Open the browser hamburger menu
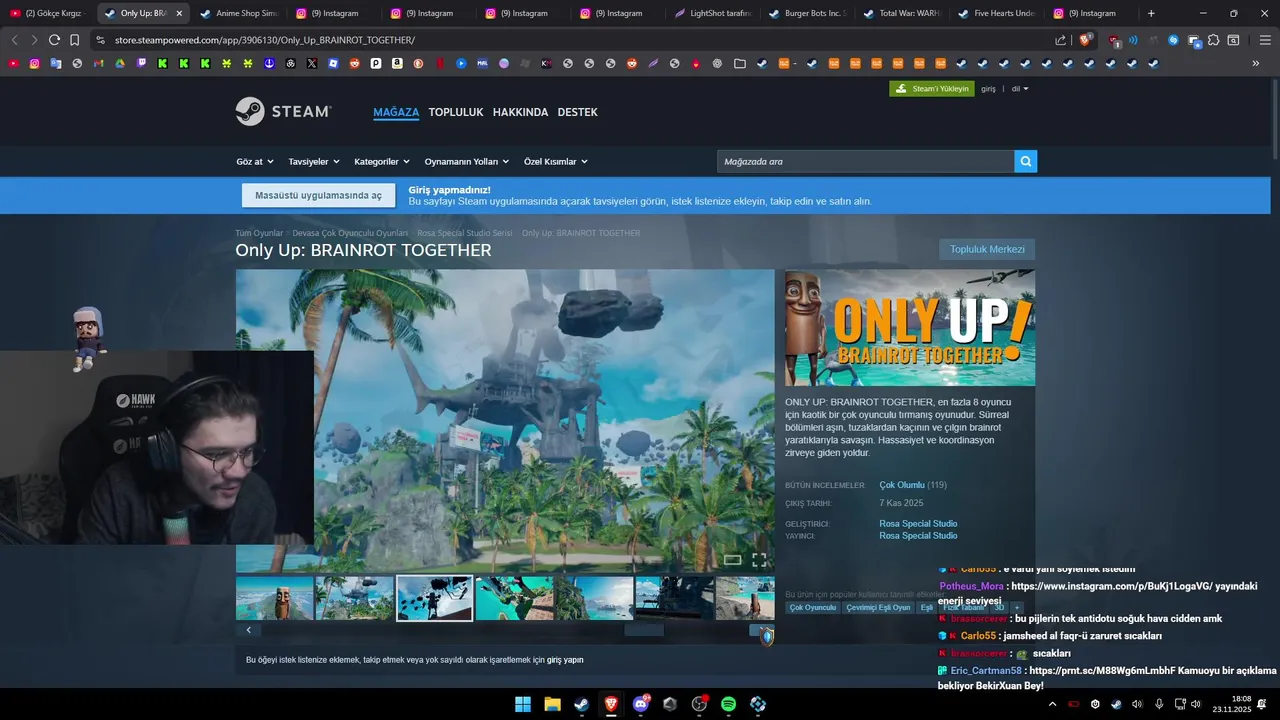 click(1265, 40)
